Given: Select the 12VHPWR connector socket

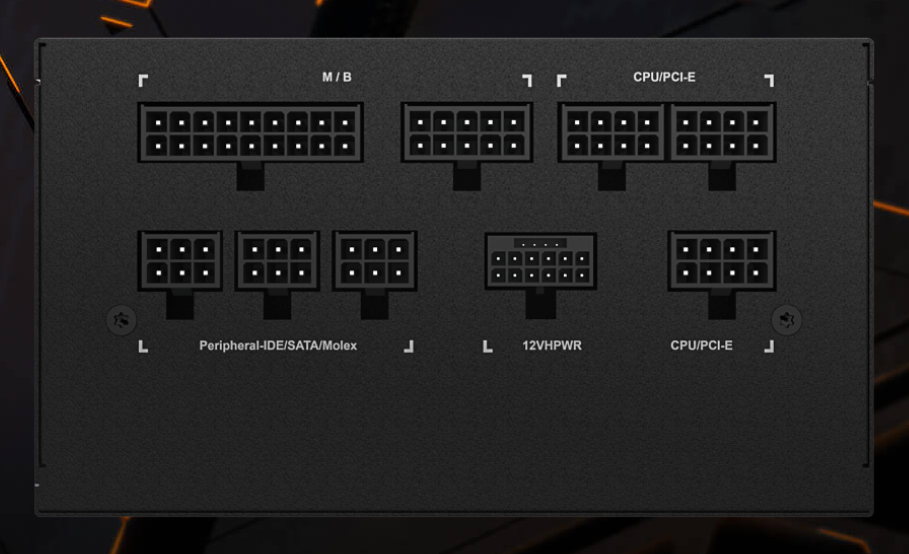Looking at the screenshot, I should [540, 261].
